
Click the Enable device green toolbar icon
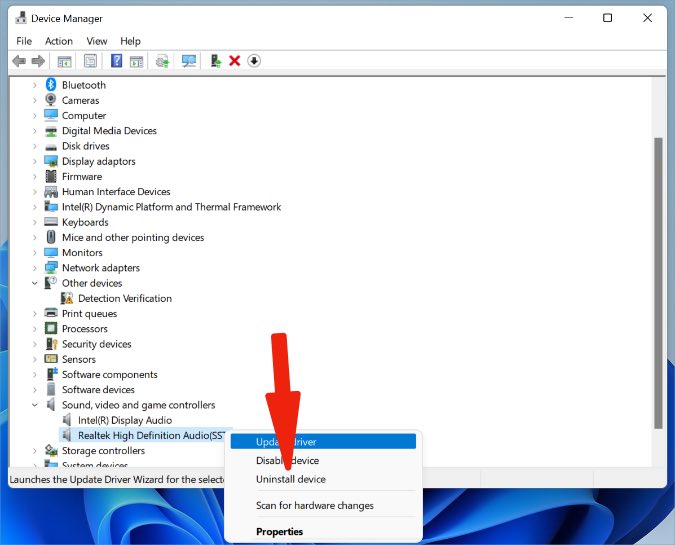click(216, 61)
